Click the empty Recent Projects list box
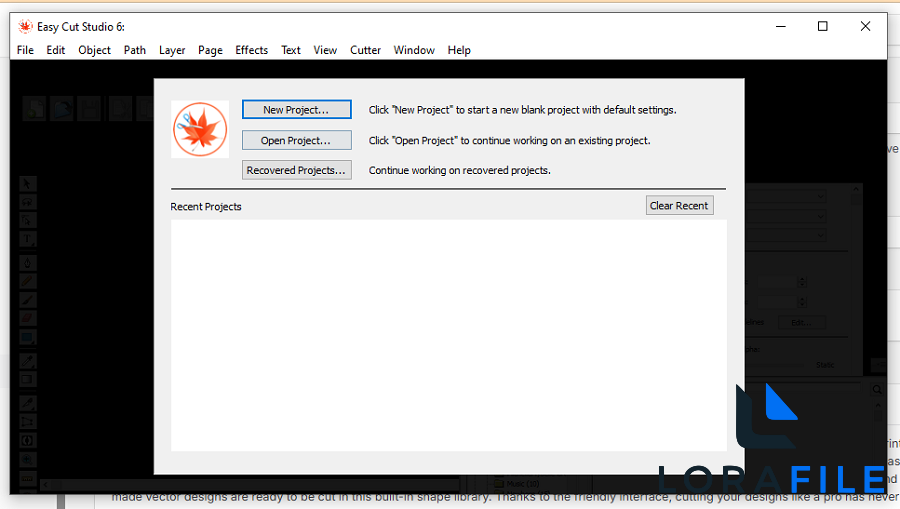Viewport: 900px width, 509px height. pyautogui.click(x=449, y=335)
